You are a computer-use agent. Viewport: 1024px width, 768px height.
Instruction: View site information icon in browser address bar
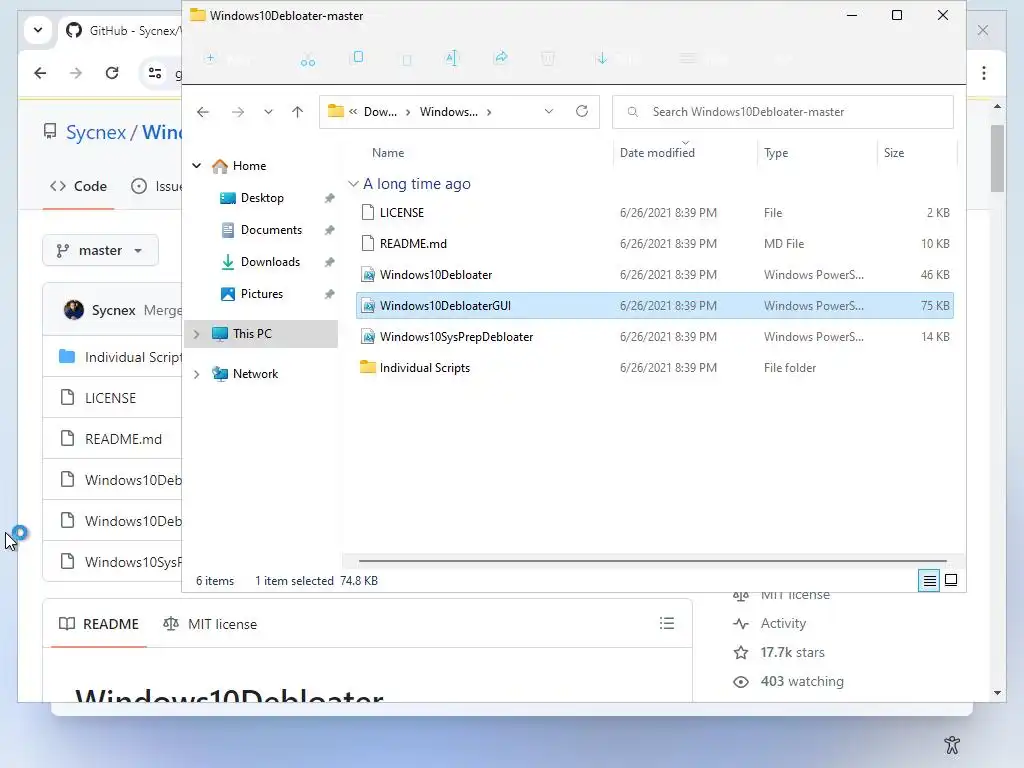click(155, 73)
